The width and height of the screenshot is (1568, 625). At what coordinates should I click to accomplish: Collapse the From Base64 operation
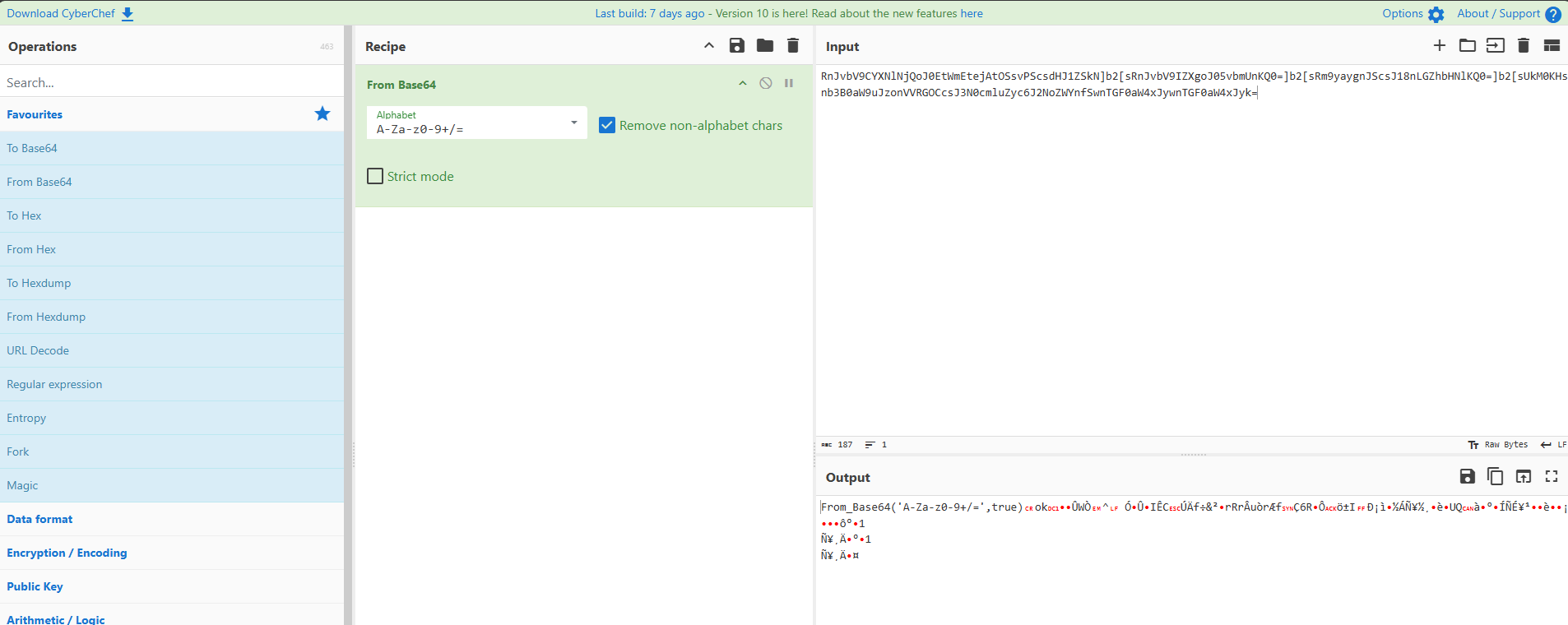pyautogui.click(x=743, y=83)
